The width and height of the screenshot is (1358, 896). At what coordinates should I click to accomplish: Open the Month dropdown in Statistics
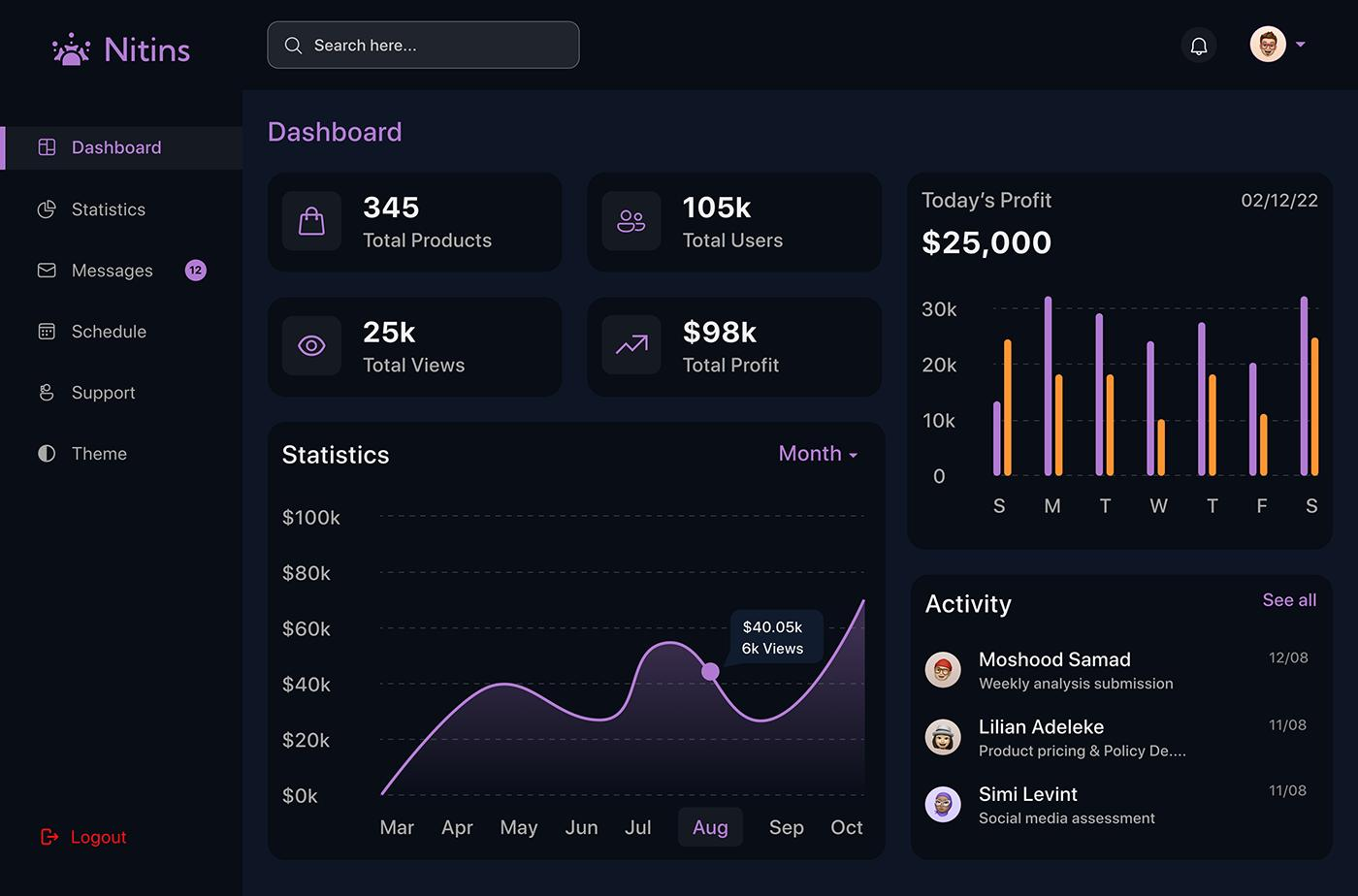point(818,454)
